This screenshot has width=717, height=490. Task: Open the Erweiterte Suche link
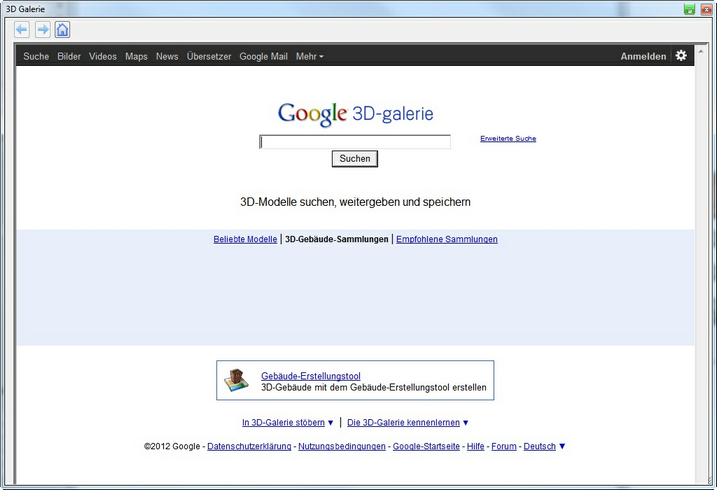coord(508,138)
